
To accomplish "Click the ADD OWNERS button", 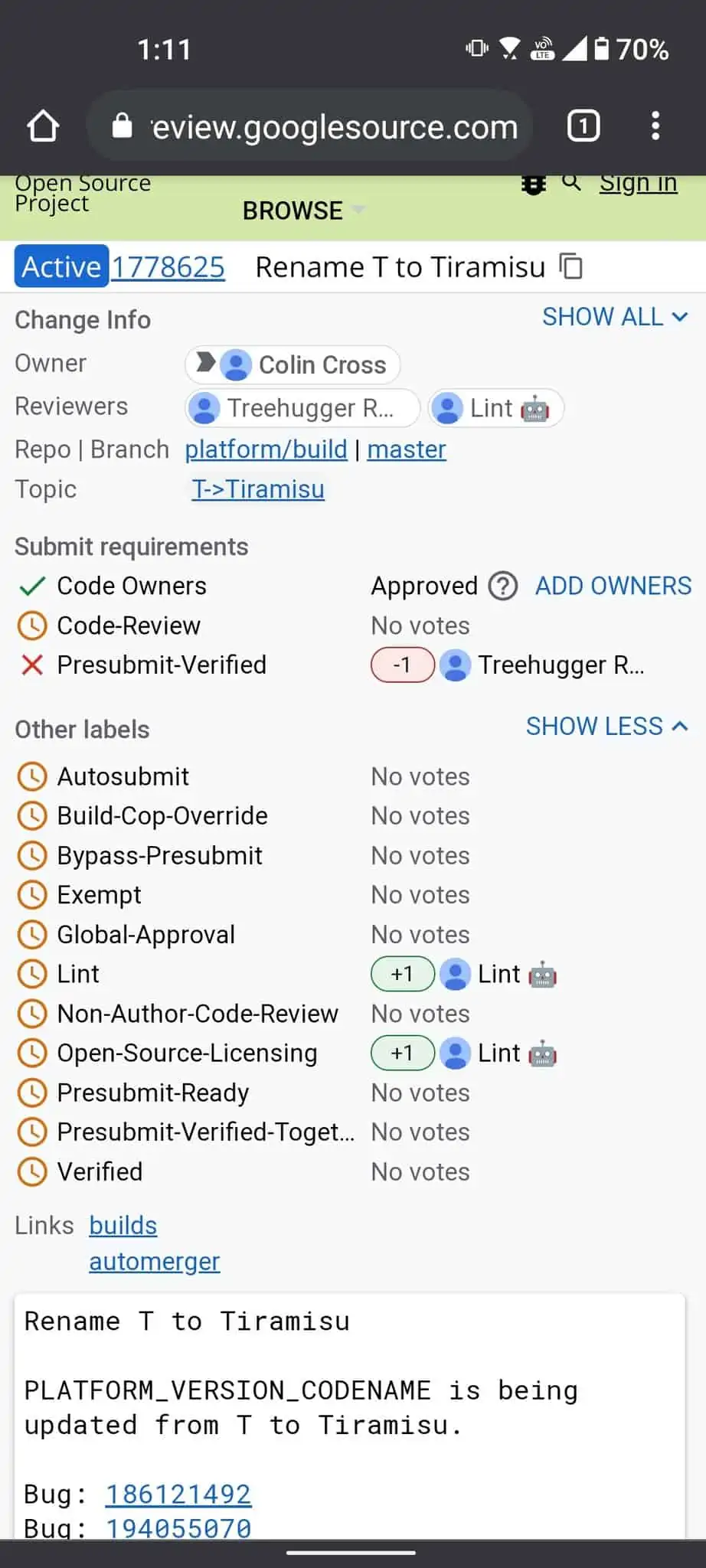I will pos(613,586).
